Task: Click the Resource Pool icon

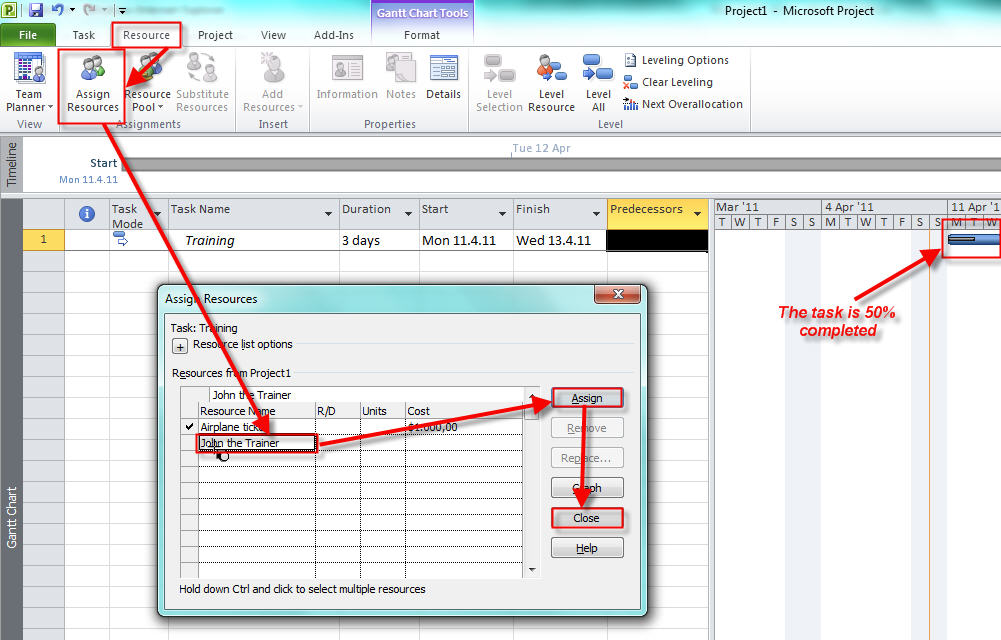Action: point(147,83)
